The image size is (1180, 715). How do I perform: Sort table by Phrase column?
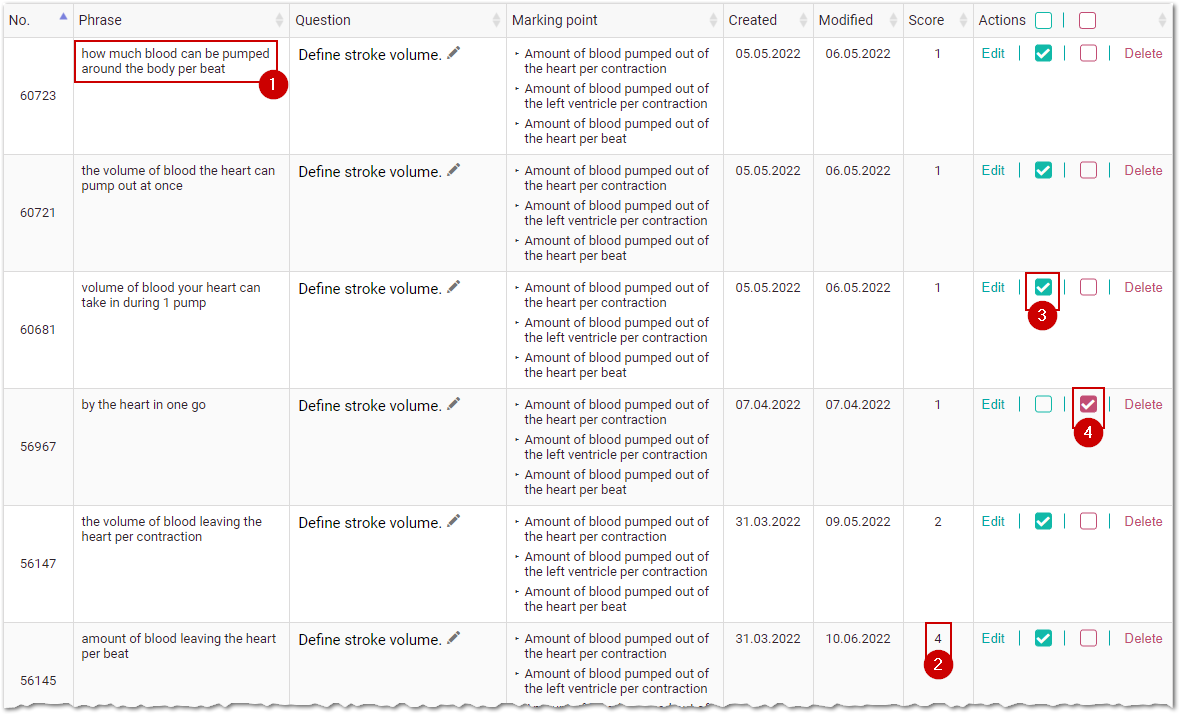coord(279,20)
